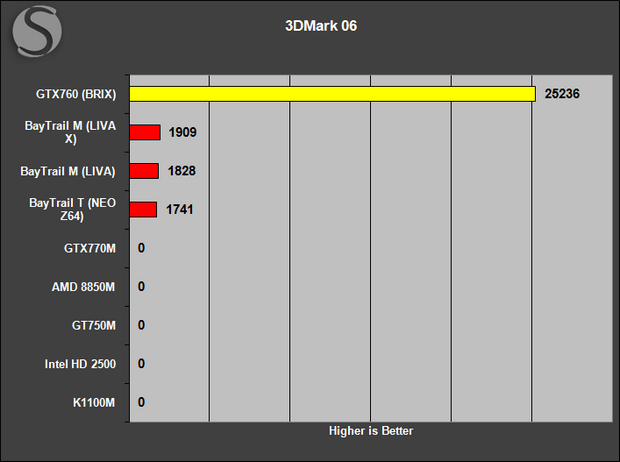Image resolution: width=620 pixels, height=462 pixels.
Task: Click the AMD 8850M label
Action: click(83, 287)
